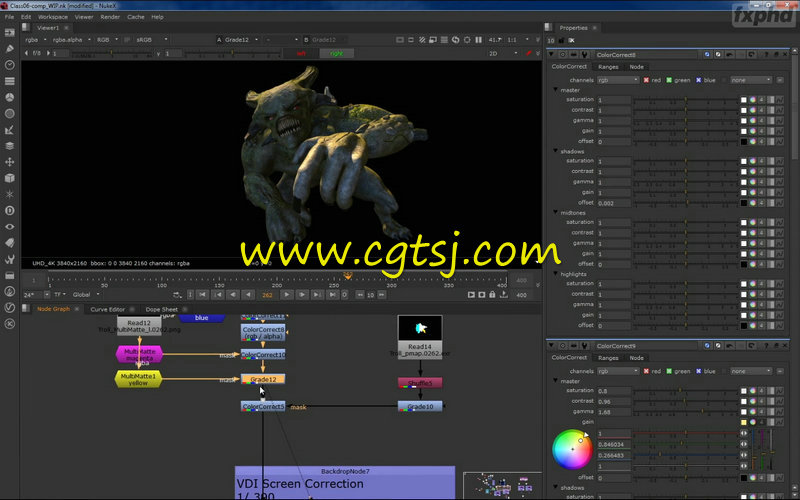Select the Grade12 node in graph
800x500 pixels.
point(263,379)
